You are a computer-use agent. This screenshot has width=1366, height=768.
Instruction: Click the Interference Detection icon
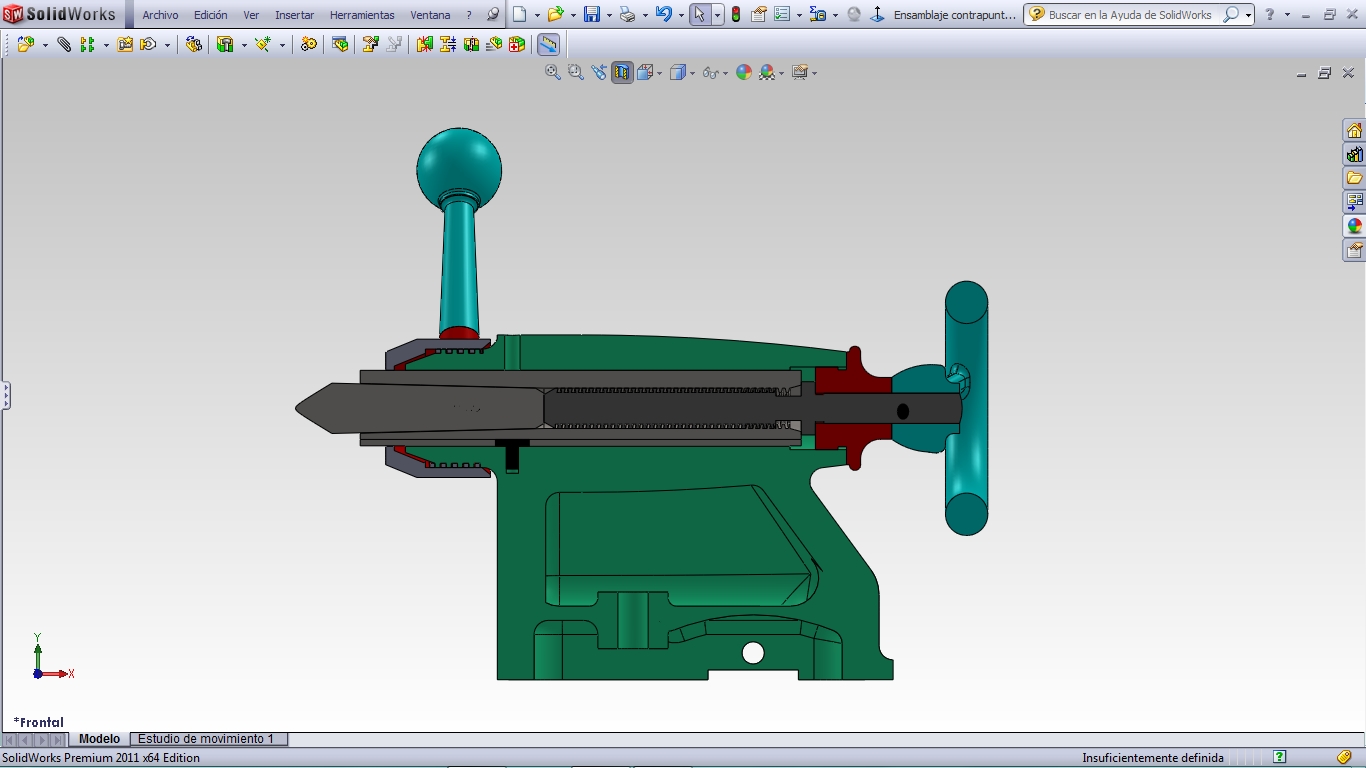point(425,45)
